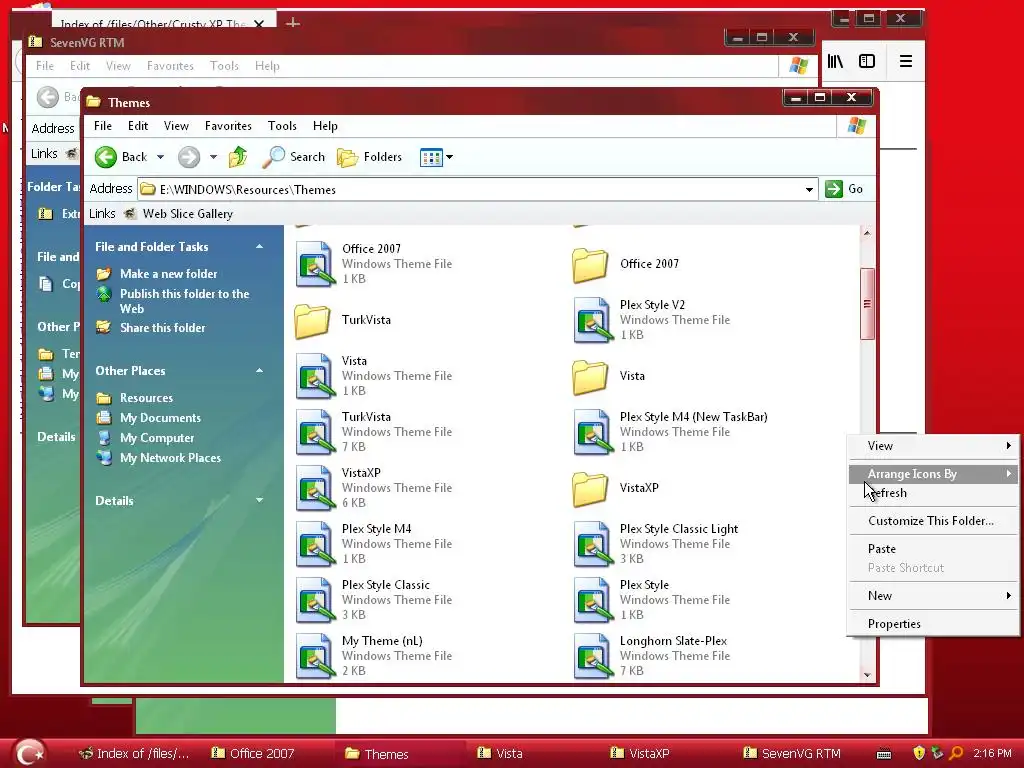The height and width of the screenshot is (768, 1024).
Task: Expand the Address bar dropdown
Action: click(x=809, y=189)
